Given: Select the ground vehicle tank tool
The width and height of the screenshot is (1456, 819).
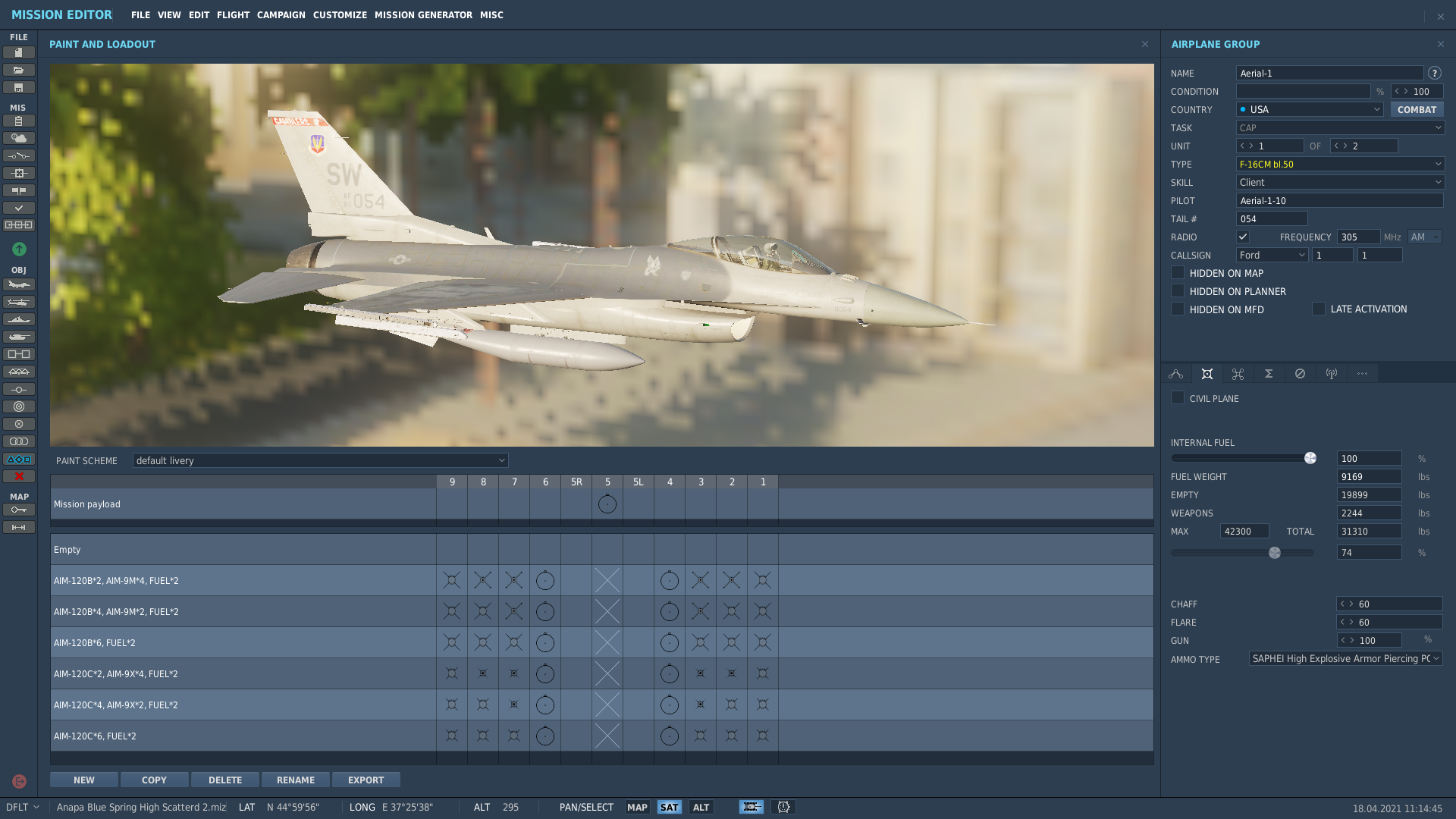Looking at the screenshot, I should tap(19, 337).
